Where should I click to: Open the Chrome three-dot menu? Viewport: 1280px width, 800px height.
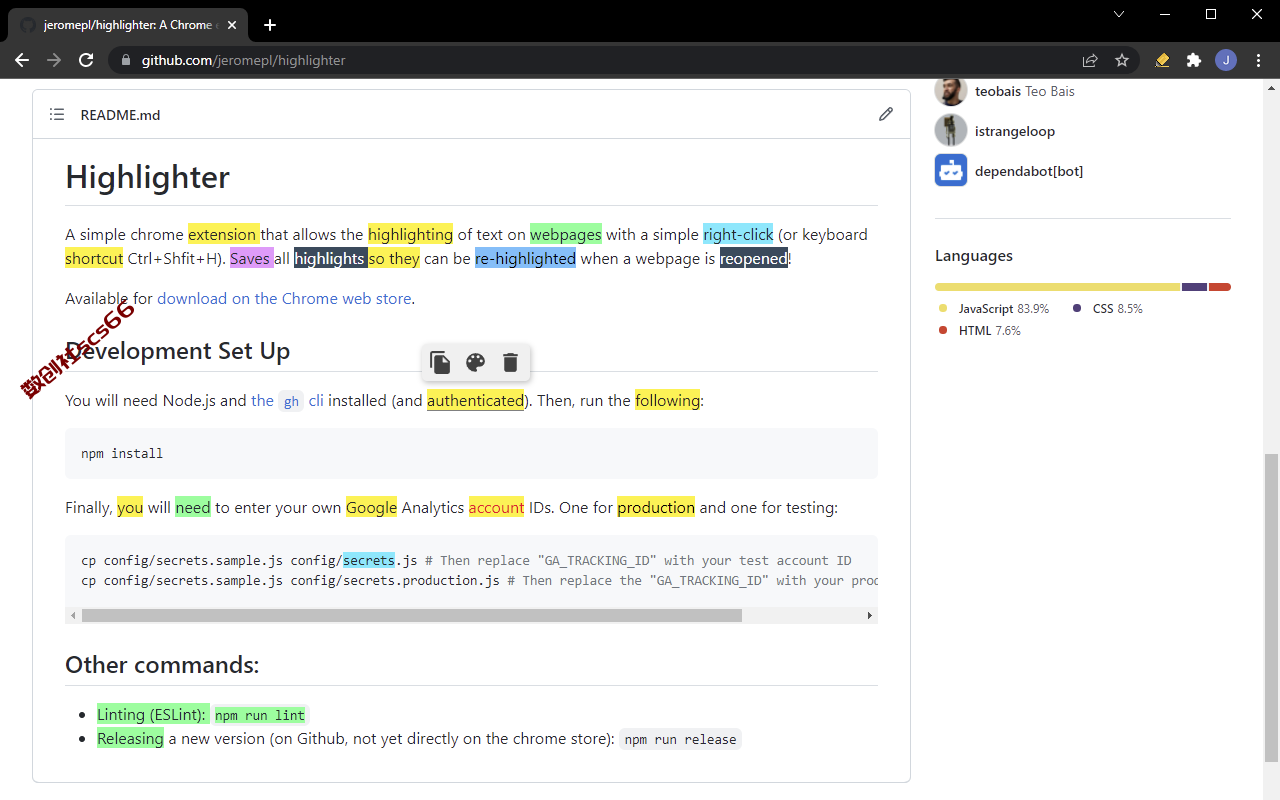pos(1257,60)
